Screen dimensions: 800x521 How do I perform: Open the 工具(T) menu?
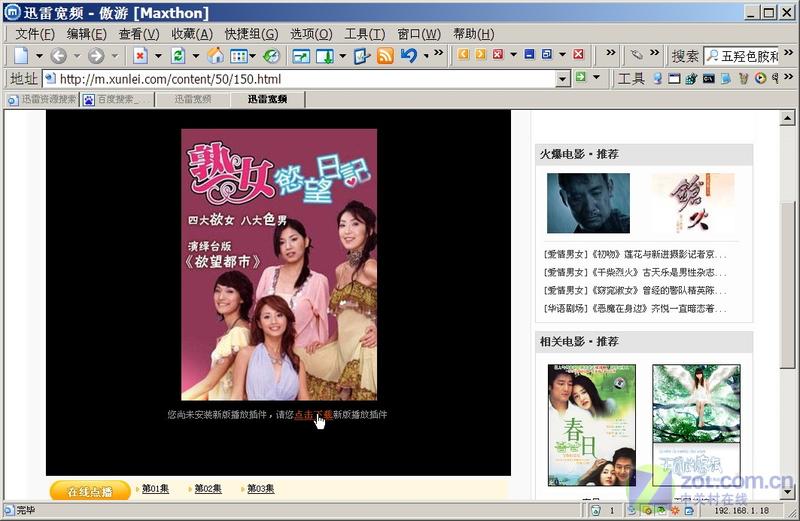(365, 34)
